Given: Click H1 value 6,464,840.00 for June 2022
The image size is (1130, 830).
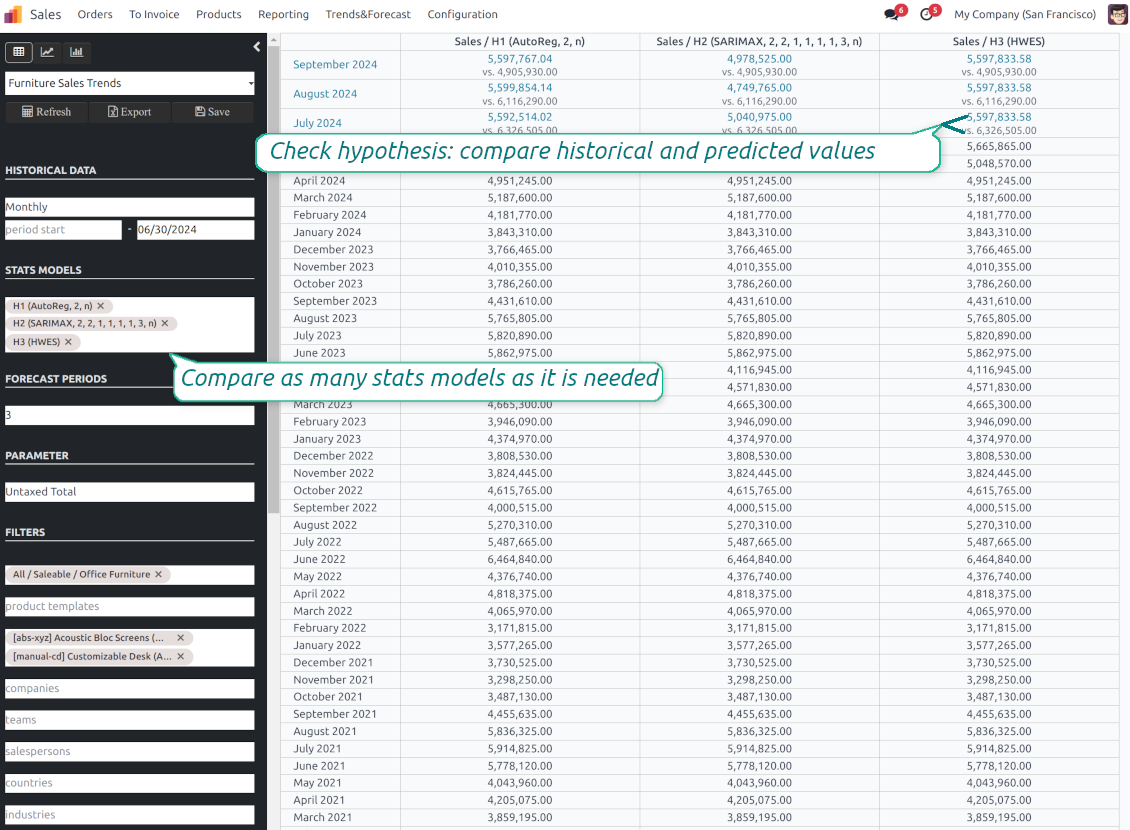Looking at the screenshot, I should 520,559.
